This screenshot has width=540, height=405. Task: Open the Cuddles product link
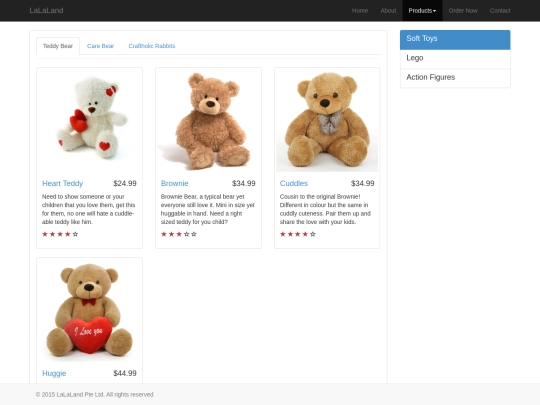coord(293,184)
